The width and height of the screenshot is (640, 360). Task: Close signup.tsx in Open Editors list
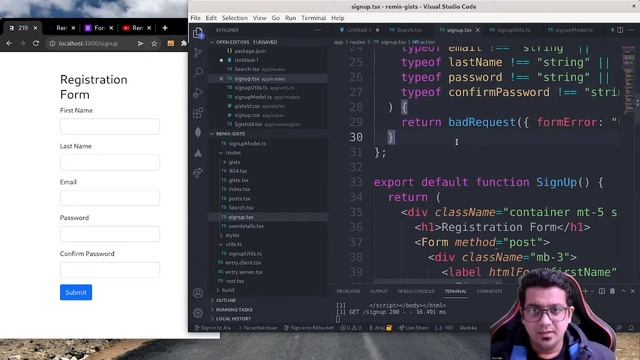point(221,78)
